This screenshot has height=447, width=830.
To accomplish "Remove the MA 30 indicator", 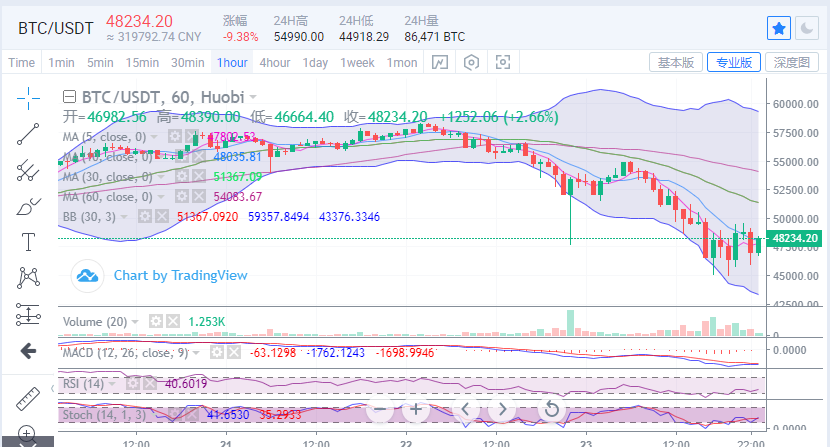I will click(x=199, y=176).
